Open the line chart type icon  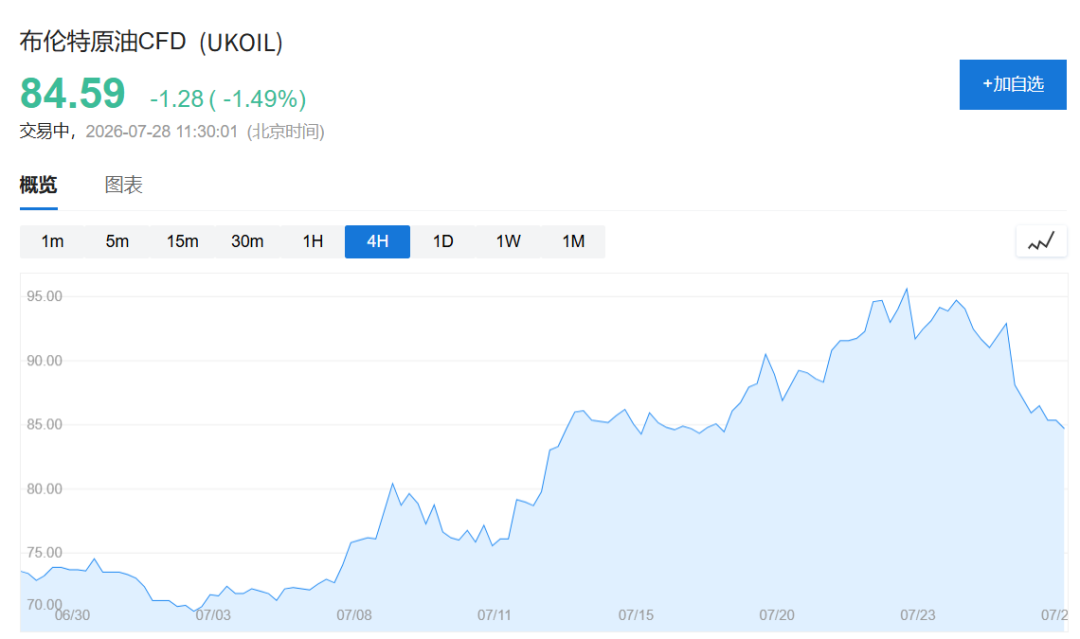click(x=1041, y=242)
